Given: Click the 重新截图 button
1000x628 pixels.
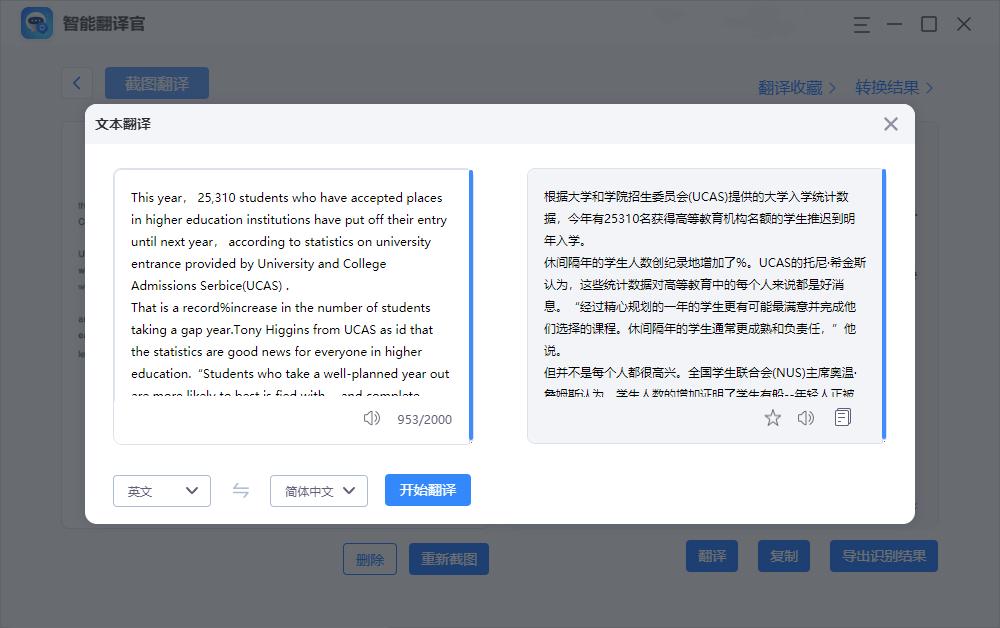Looking at the screenshot, I should tap(448, 559).
